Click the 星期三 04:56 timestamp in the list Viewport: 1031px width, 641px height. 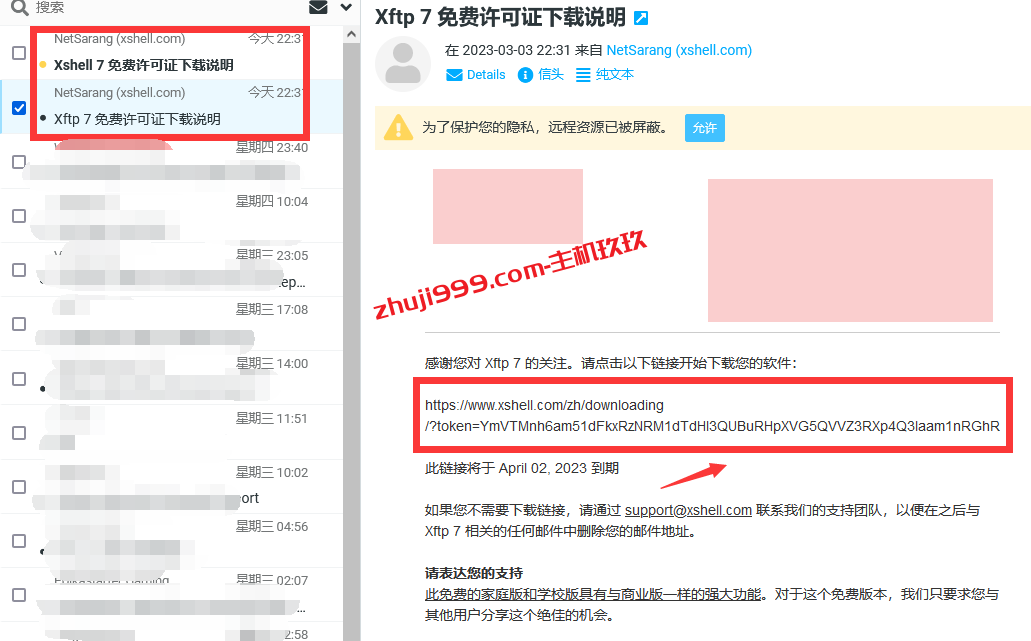pos(272,526)
